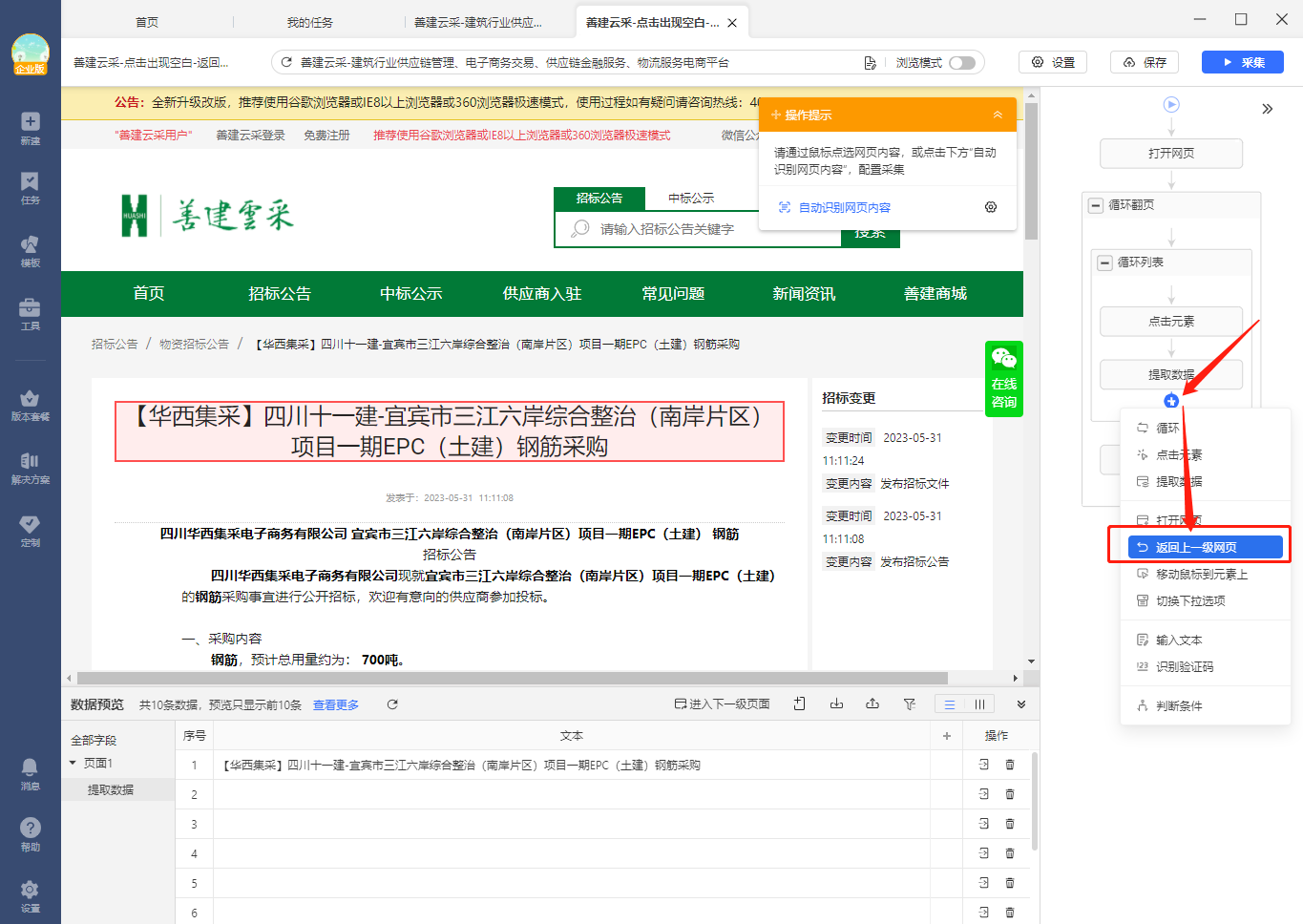Screen dimensions: 1303x924
Task: Click the webpage horizontal scrollbar
Action: (x=512, y=678)
